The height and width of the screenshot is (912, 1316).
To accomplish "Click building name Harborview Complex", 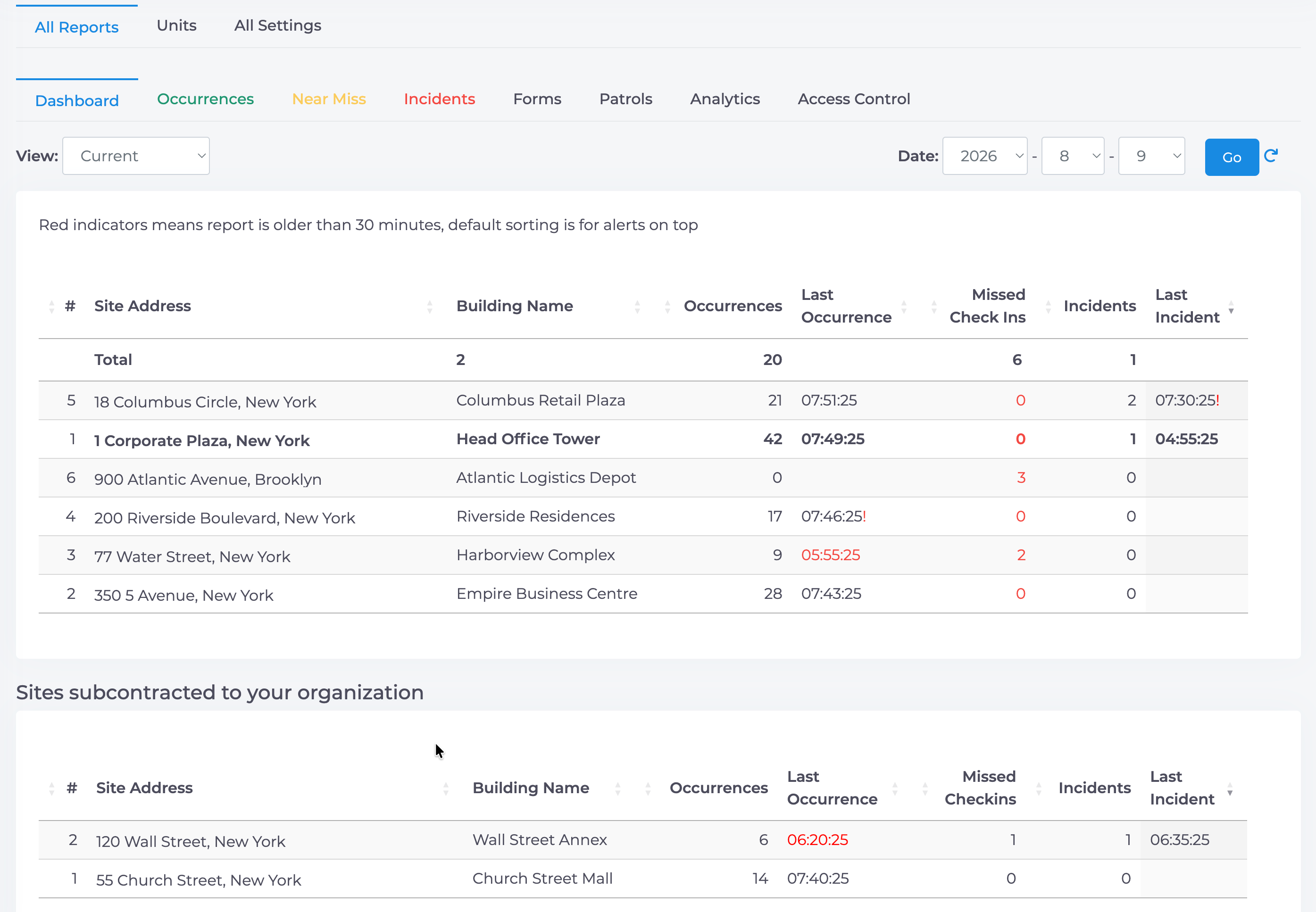I will 535,555.
